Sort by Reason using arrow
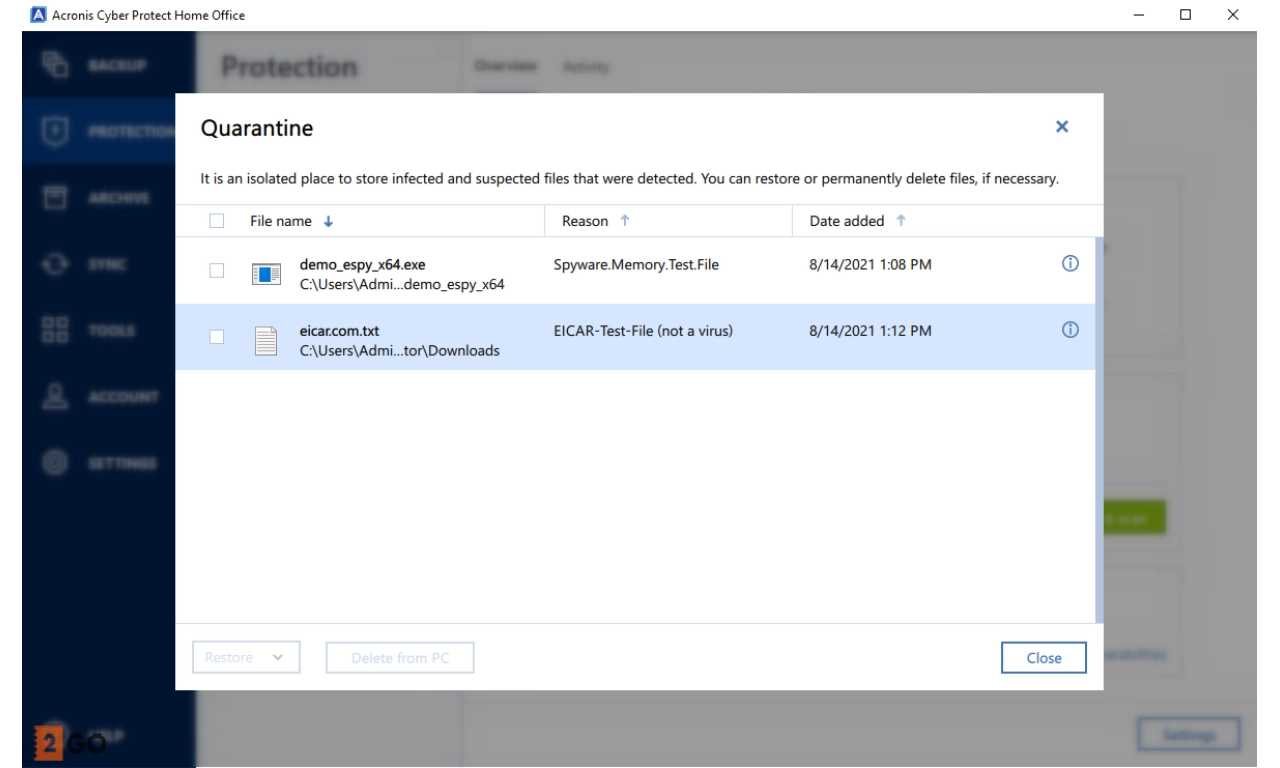 pos(627,221)
